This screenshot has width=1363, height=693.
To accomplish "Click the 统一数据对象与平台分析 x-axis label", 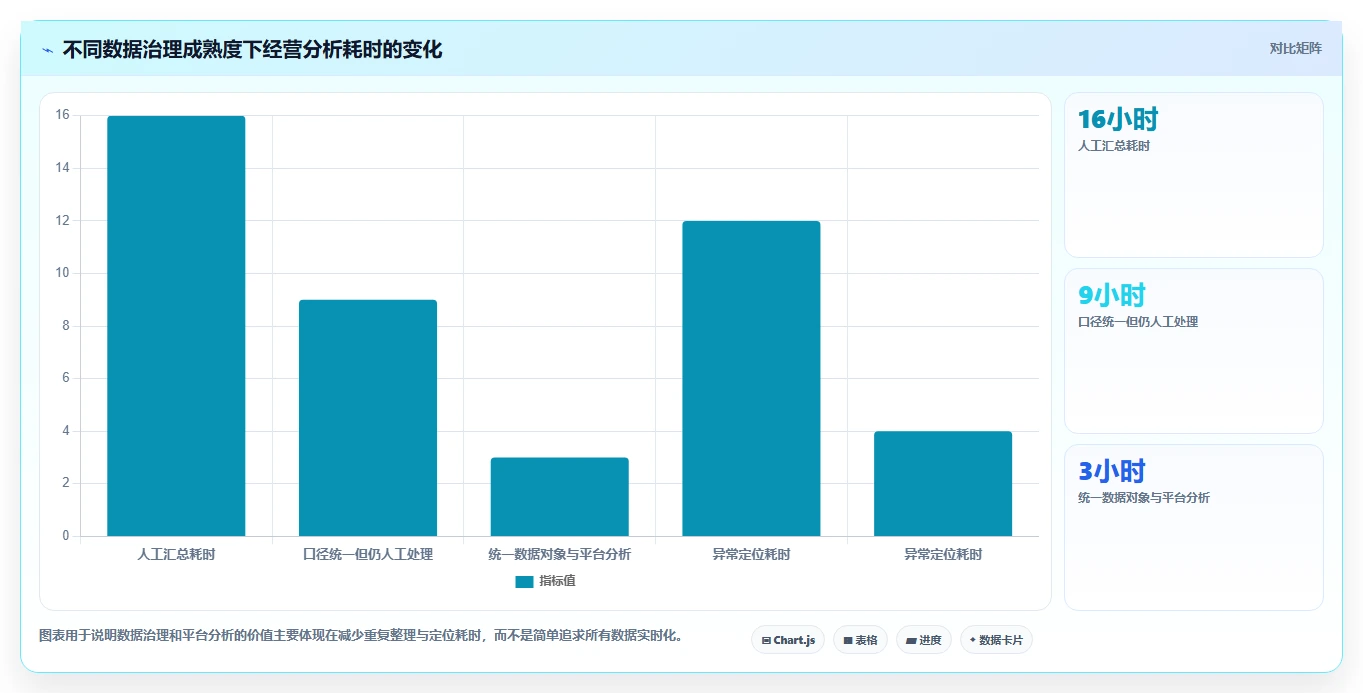I will [559, 554].
